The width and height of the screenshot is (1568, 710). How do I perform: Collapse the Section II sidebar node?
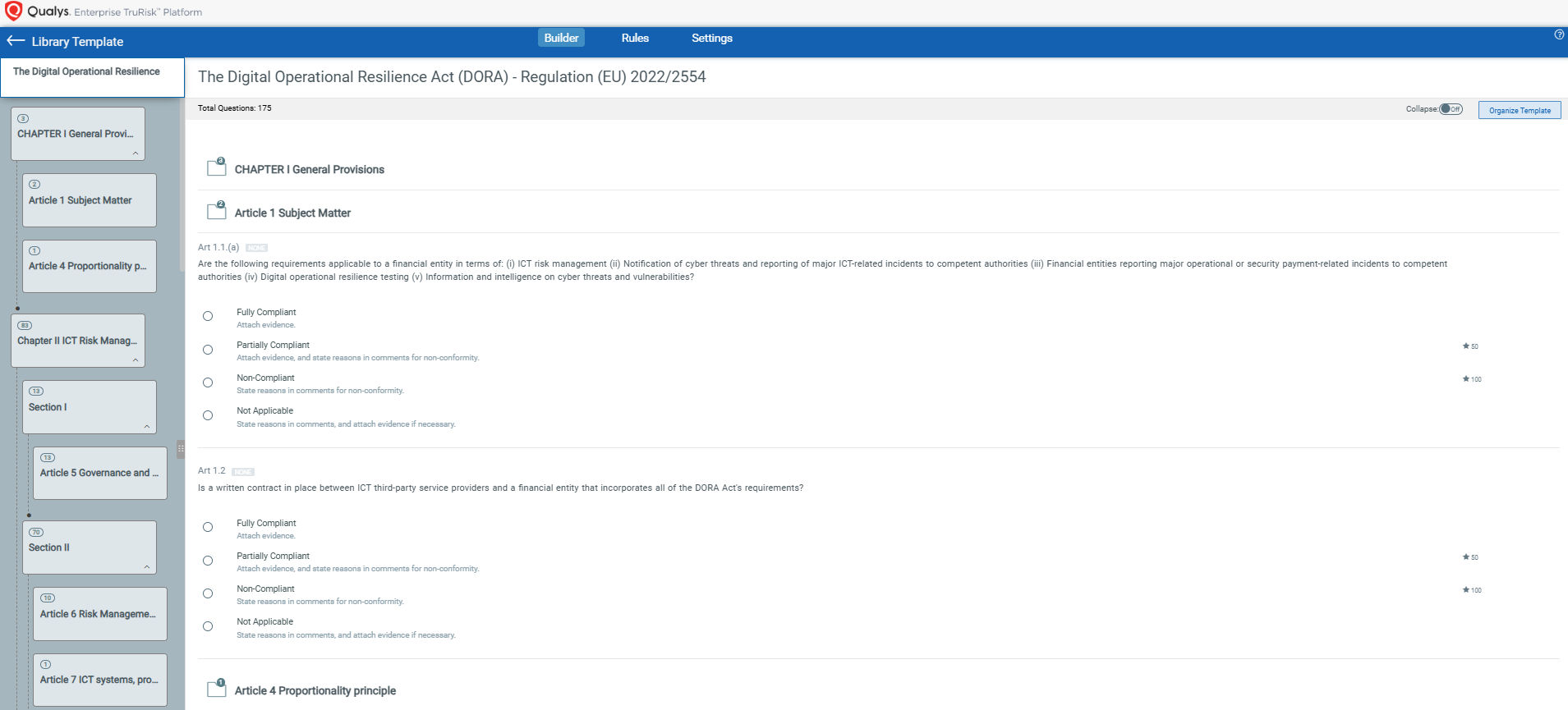(x=147, y=567)
